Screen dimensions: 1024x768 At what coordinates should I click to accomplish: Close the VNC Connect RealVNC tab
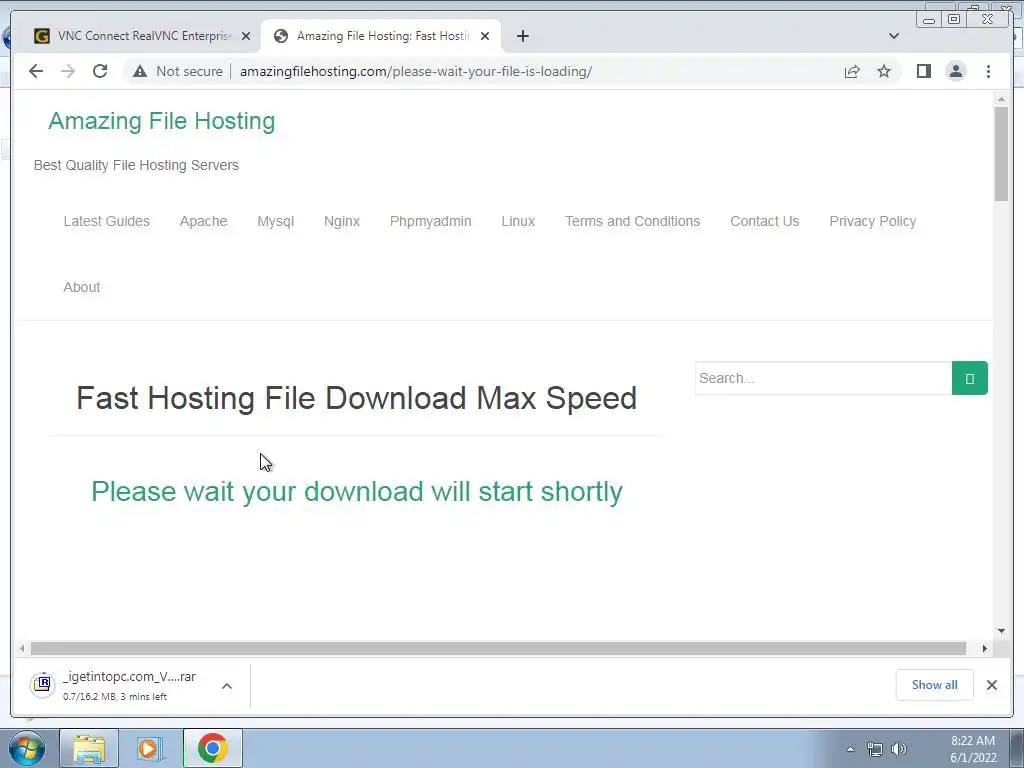point(246,36)
